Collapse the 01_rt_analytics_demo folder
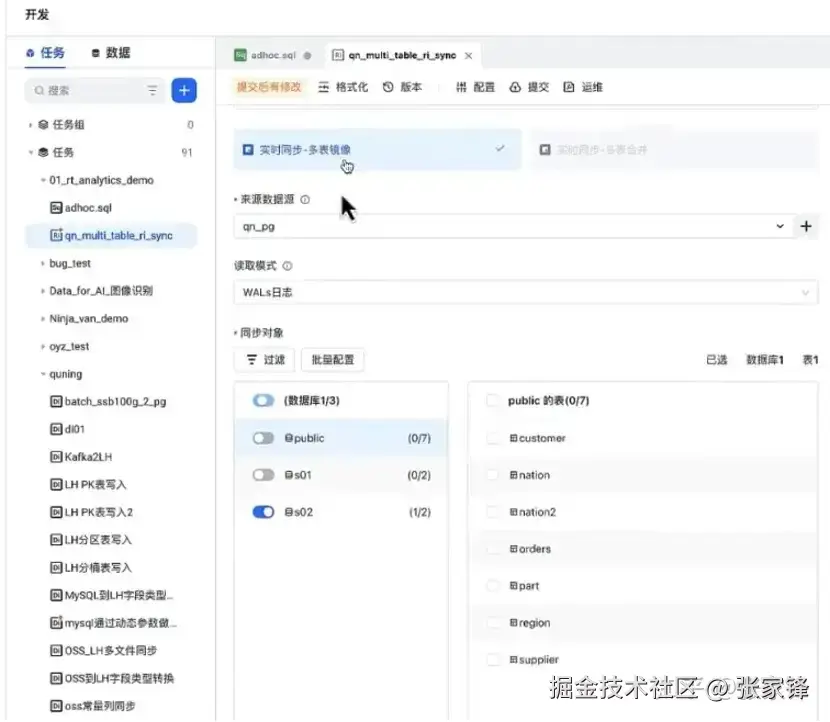This screenshot has width=830, height=722. [43, 180]
